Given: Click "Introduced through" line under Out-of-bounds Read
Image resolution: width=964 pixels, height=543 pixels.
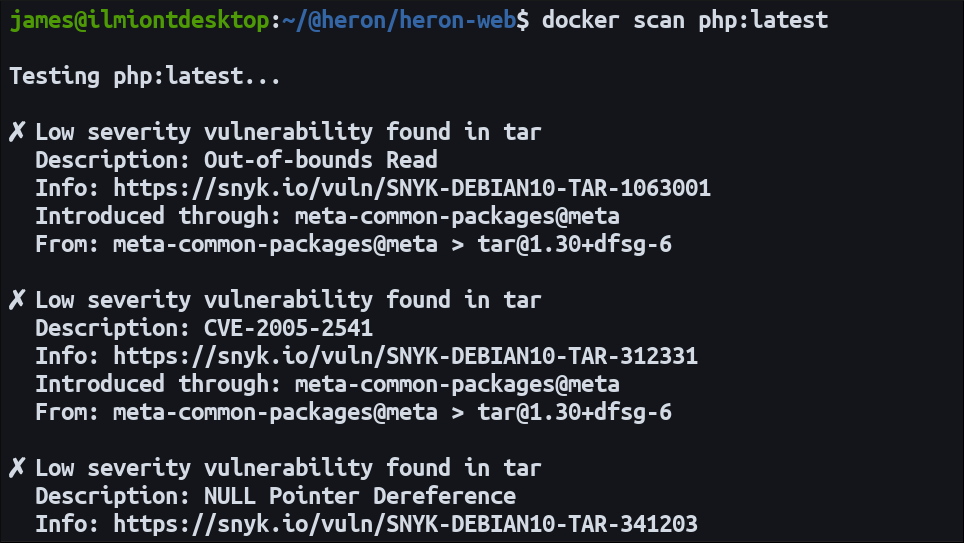Looking at the screenshot, I should tap(327, 215).
